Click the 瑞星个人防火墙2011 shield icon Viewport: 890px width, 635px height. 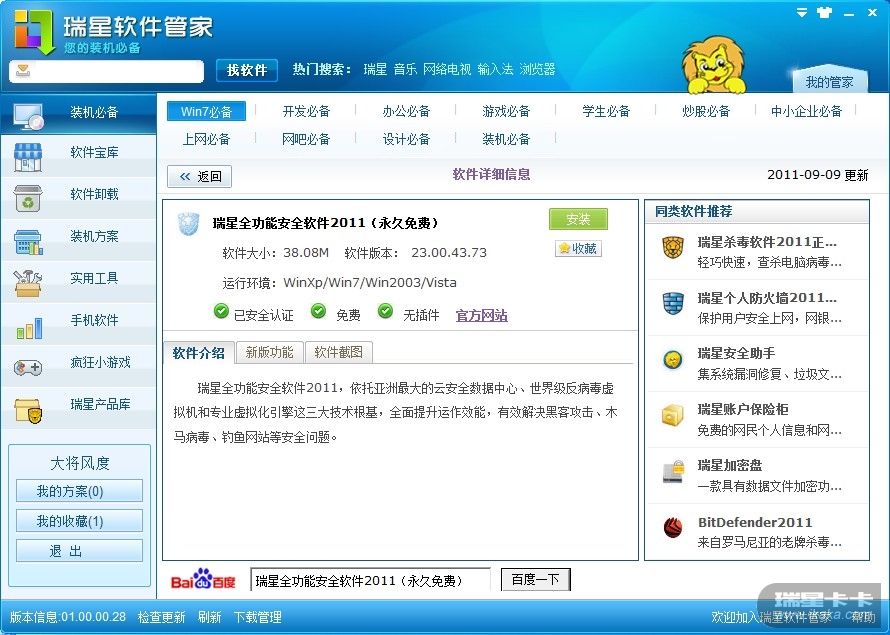pos(673,303)
